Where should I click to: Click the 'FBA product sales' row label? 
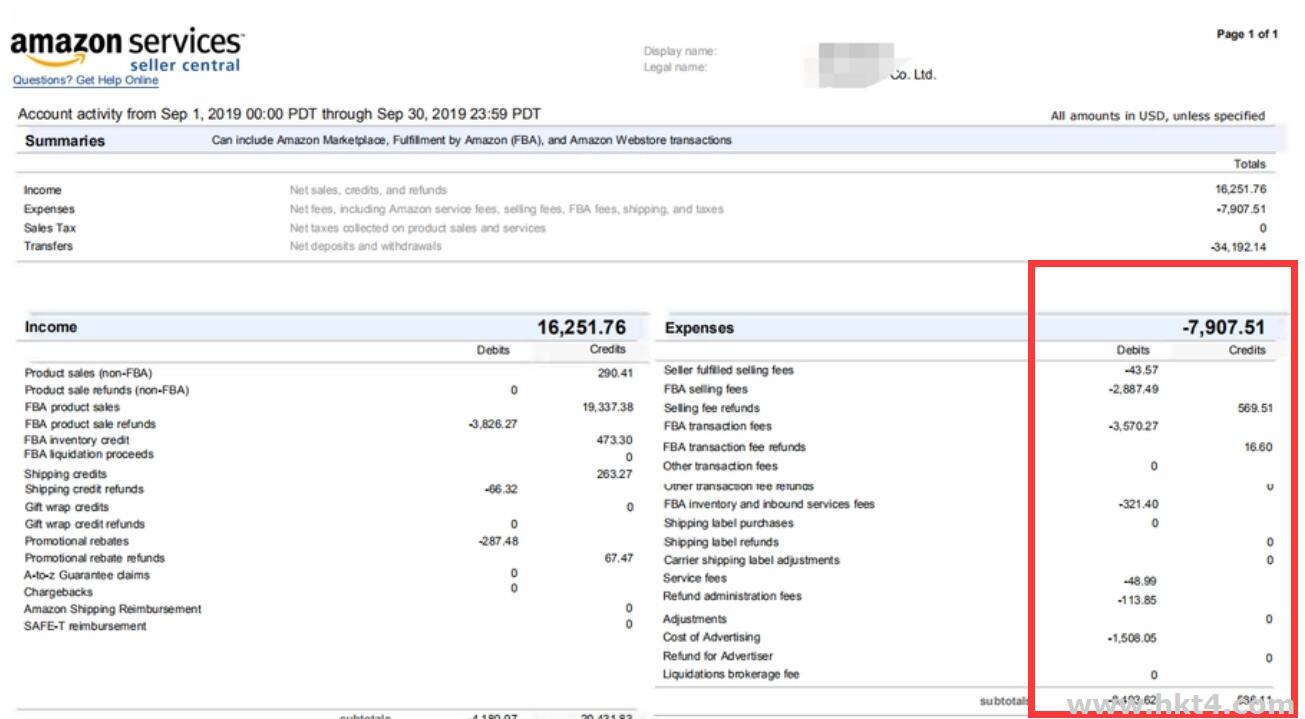[72, 407]
